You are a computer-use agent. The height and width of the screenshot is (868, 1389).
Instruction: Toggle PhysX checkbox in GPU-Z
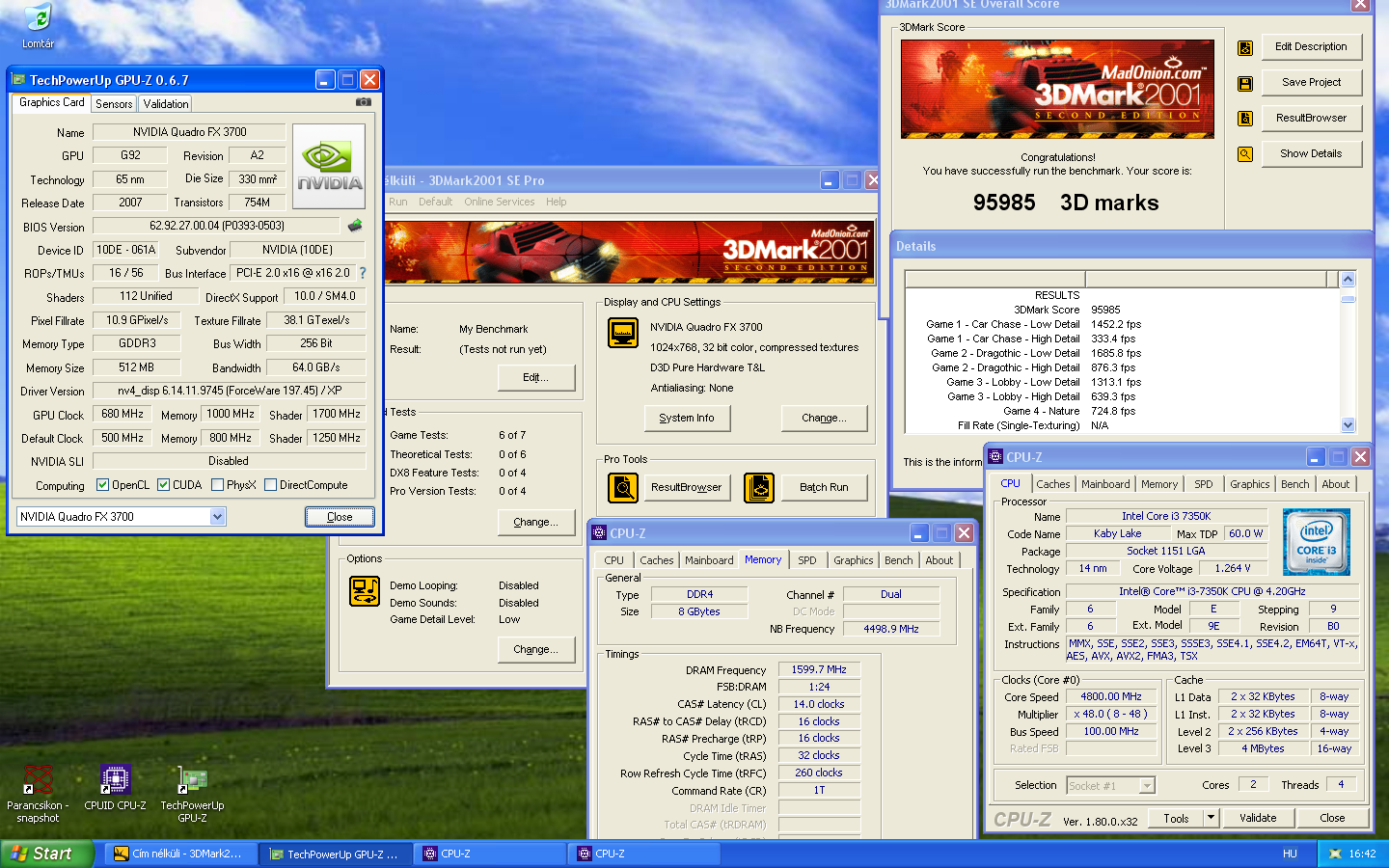pyautogui.click(x=217, y=485)
